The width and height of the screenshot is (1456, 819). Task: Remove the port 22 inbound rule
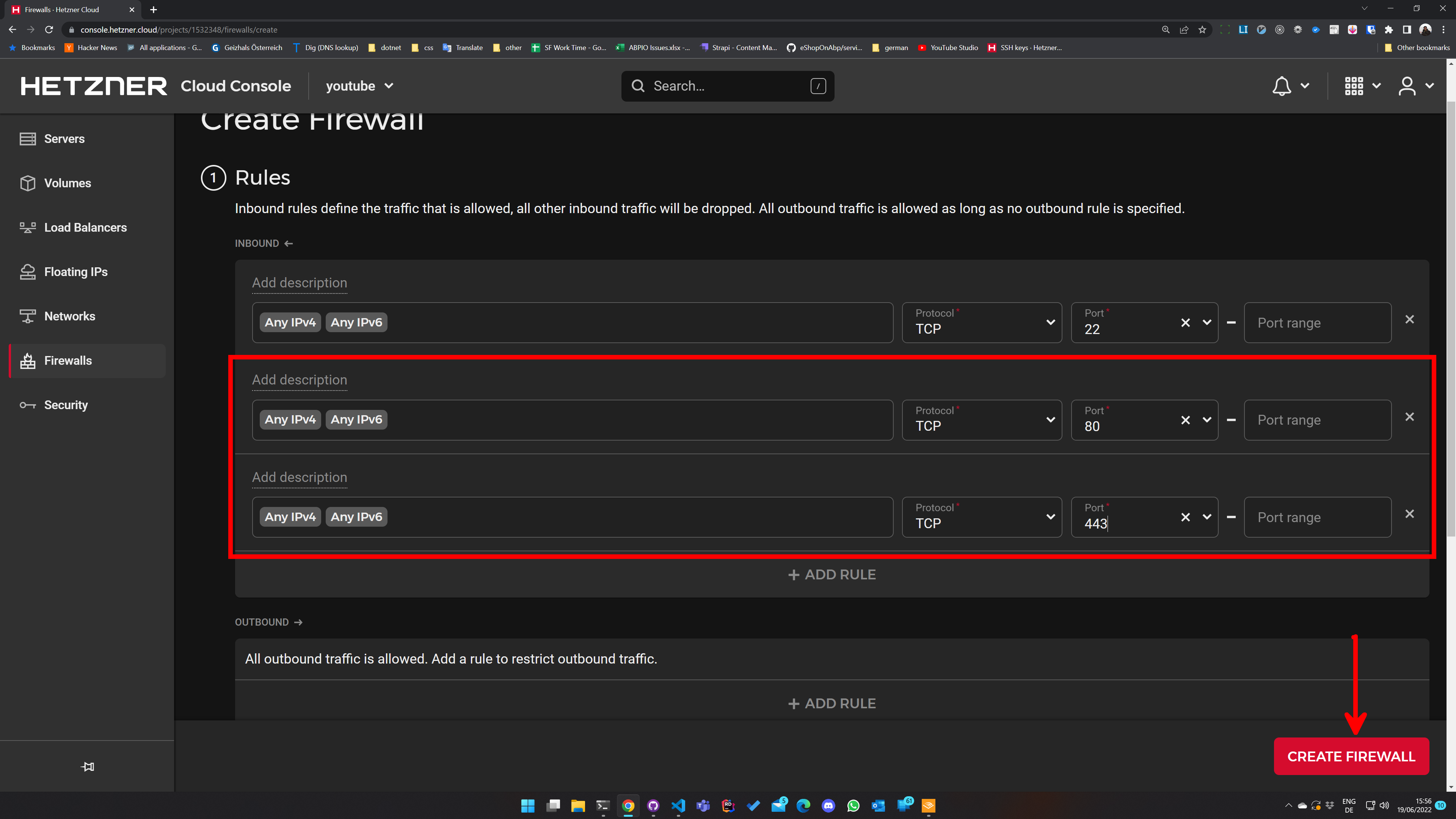tap(1410, 319)
